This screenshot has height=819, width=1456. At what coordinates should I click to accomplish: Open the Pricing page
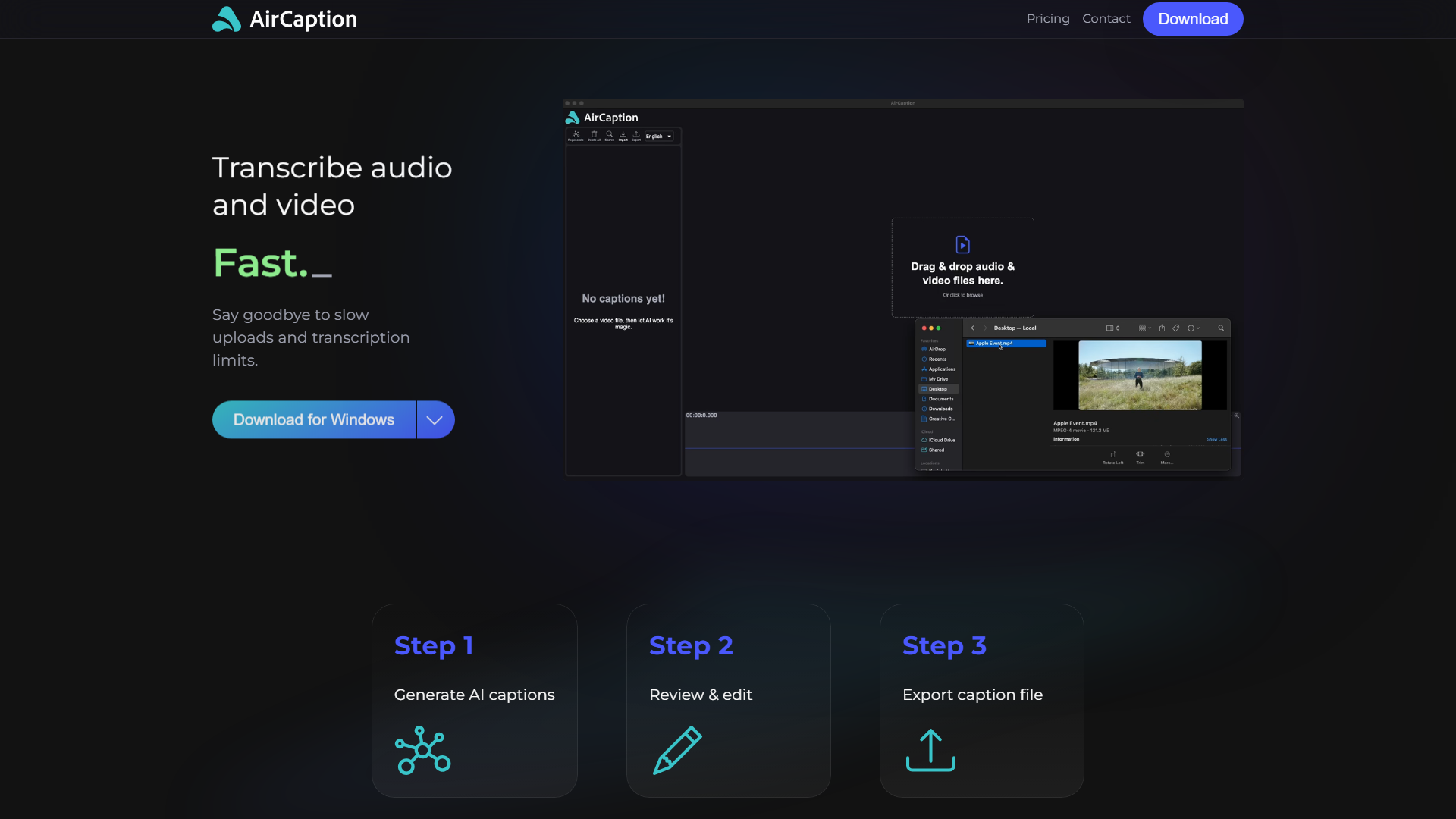point(1048,19)
